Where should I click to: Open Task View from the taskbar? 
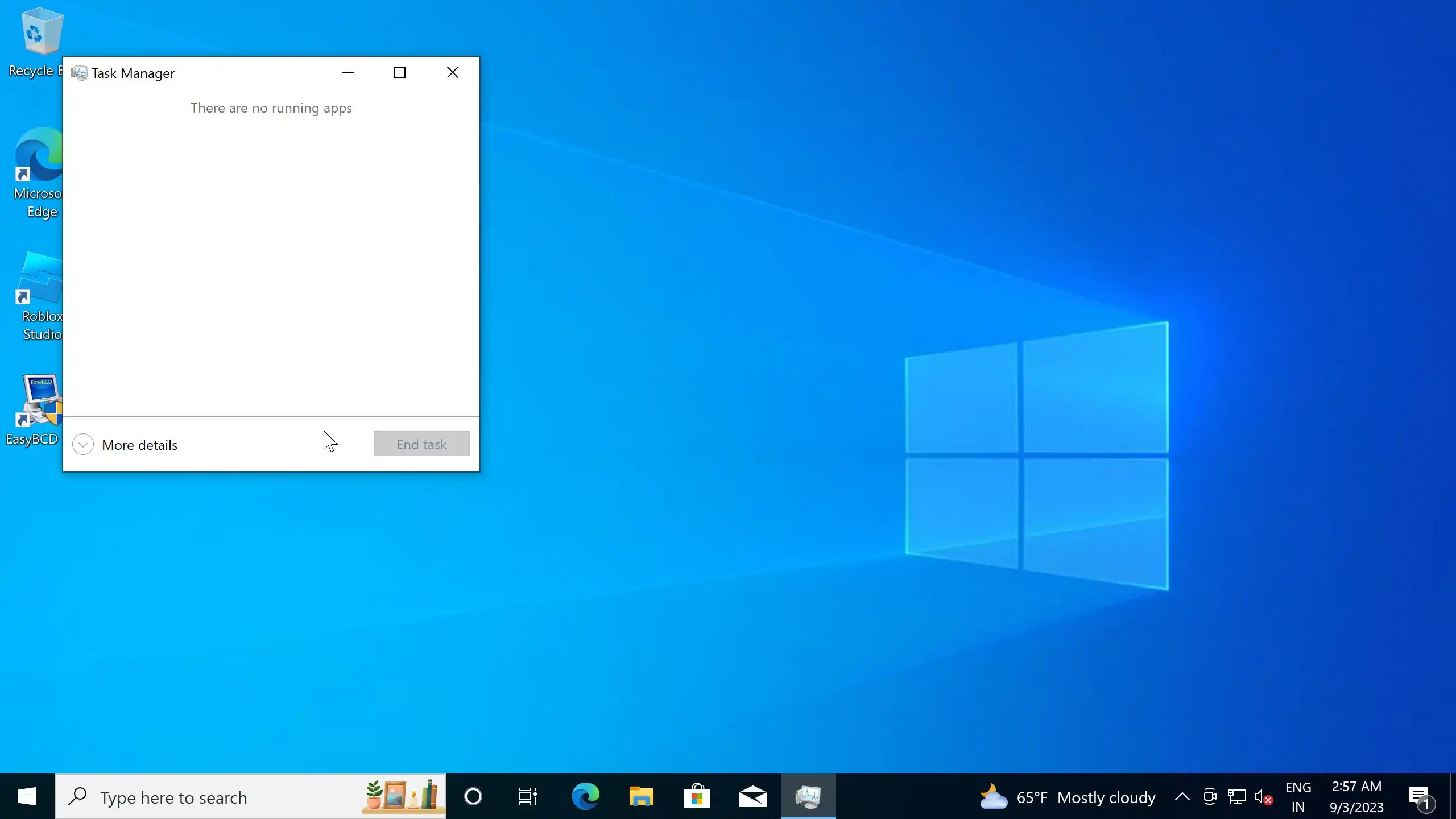(527, 796)
